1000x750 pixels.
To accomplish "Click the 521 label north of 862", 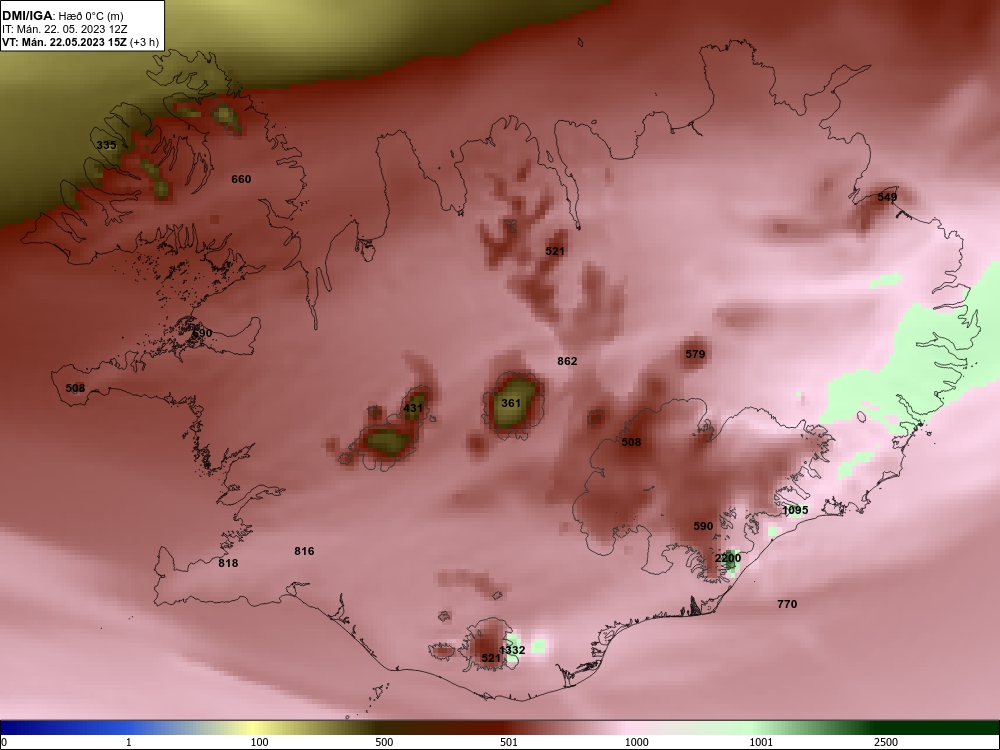I will point(555,251).
